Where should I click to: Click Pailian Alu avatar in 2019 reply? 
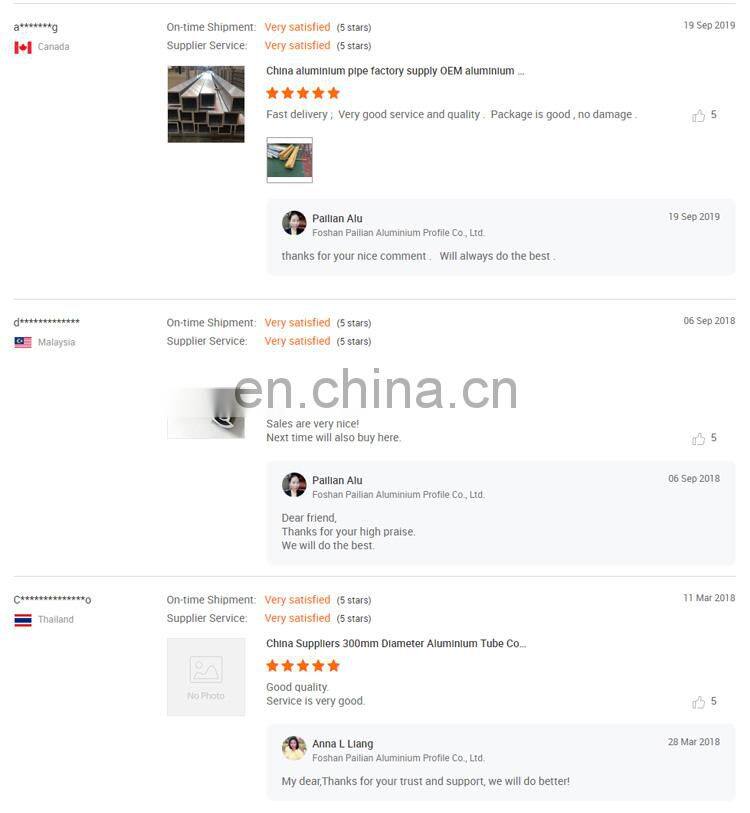[294, 223]
